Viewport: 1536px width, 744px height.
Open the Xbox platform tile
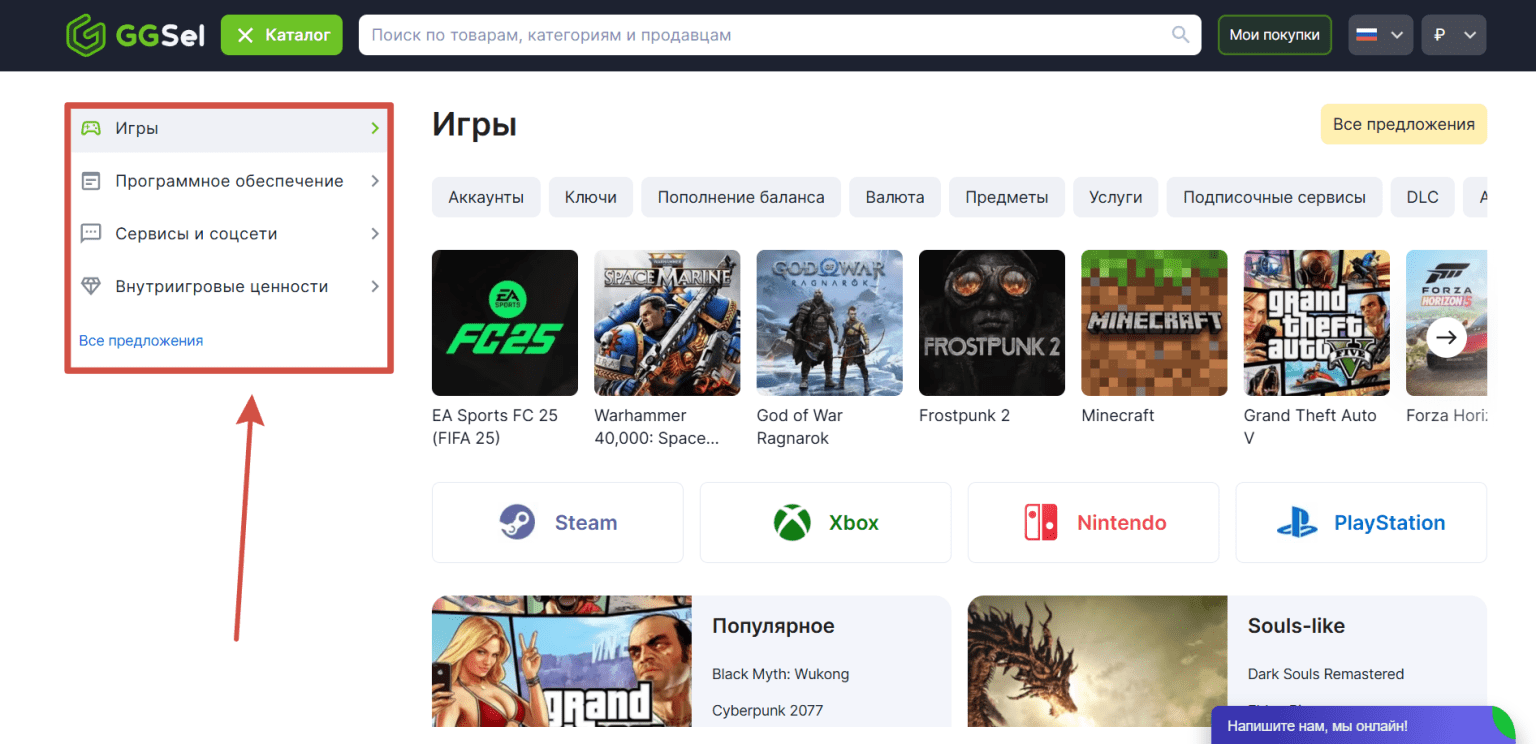click(825, 523)
